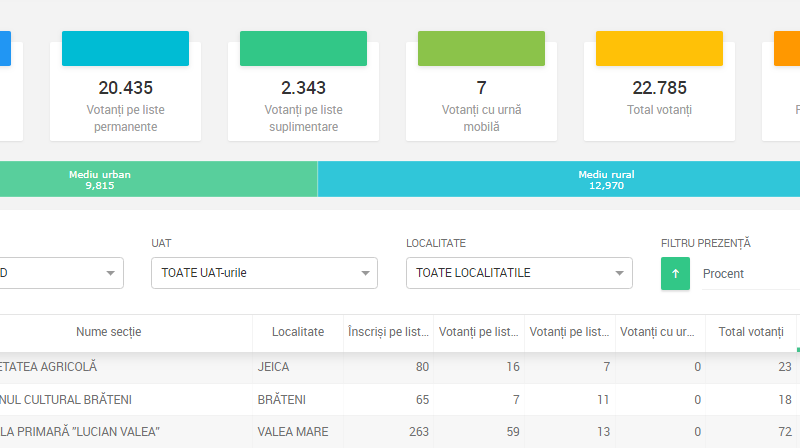
Task: Click the cyan permanent lists card swatch
Action: click(125, 49)
